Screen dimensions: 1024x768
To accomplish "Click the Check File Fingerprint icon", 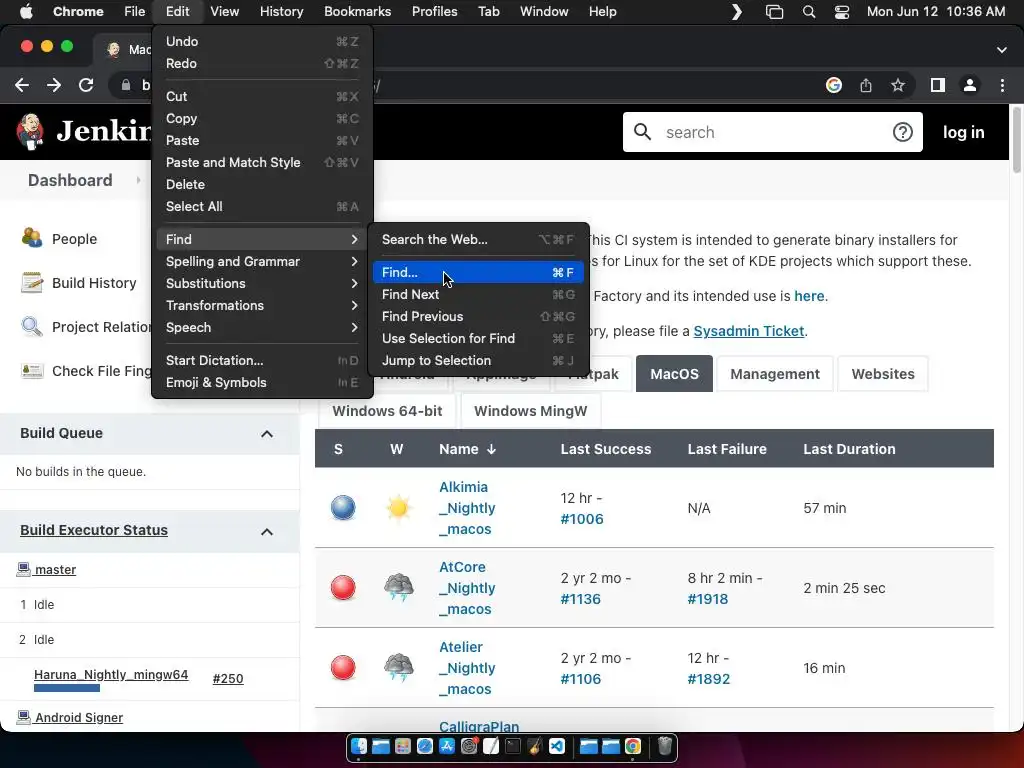I will [x=32, y=370].
